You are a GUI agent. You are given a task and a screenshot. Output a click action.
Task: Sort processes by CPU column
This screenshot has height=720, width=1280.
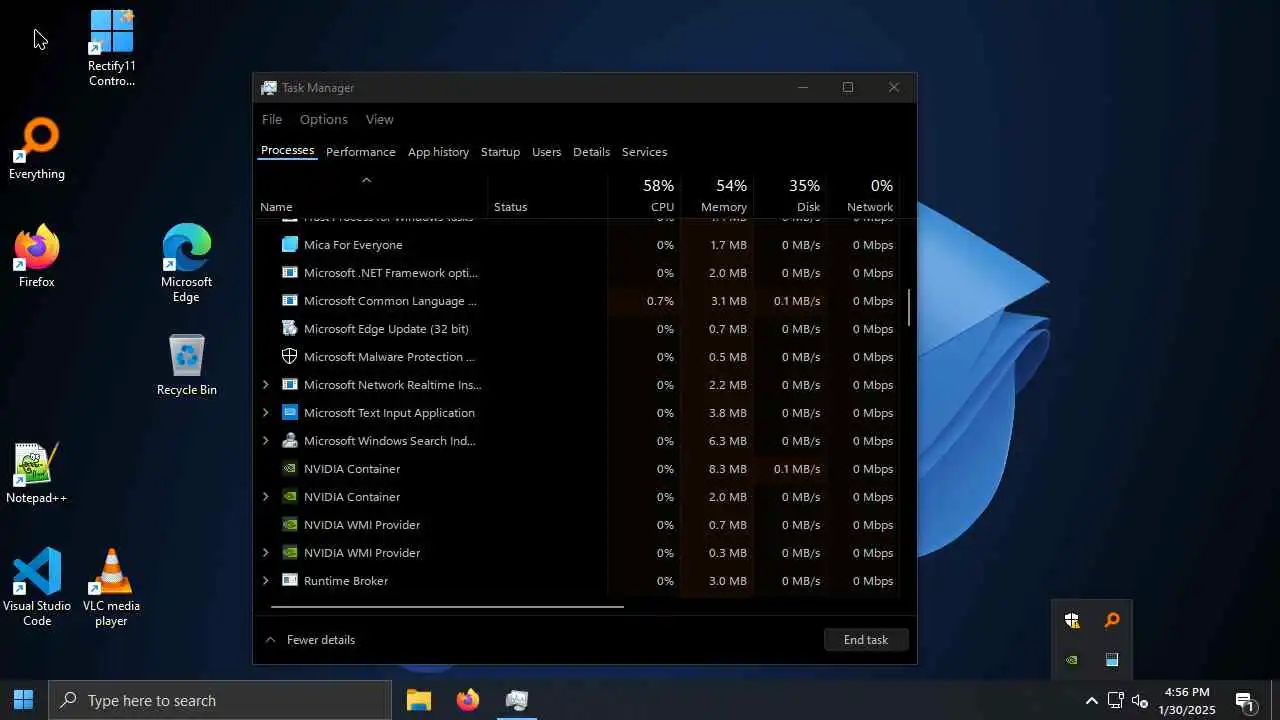click(x=644, y=195)
